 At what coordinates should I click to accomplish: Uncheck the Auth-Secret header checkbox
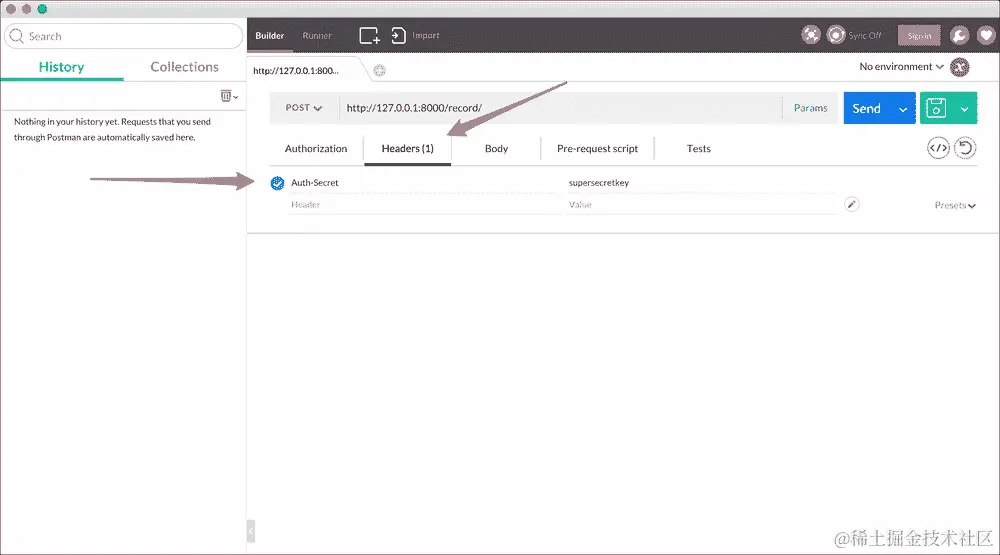click(277, 183)
